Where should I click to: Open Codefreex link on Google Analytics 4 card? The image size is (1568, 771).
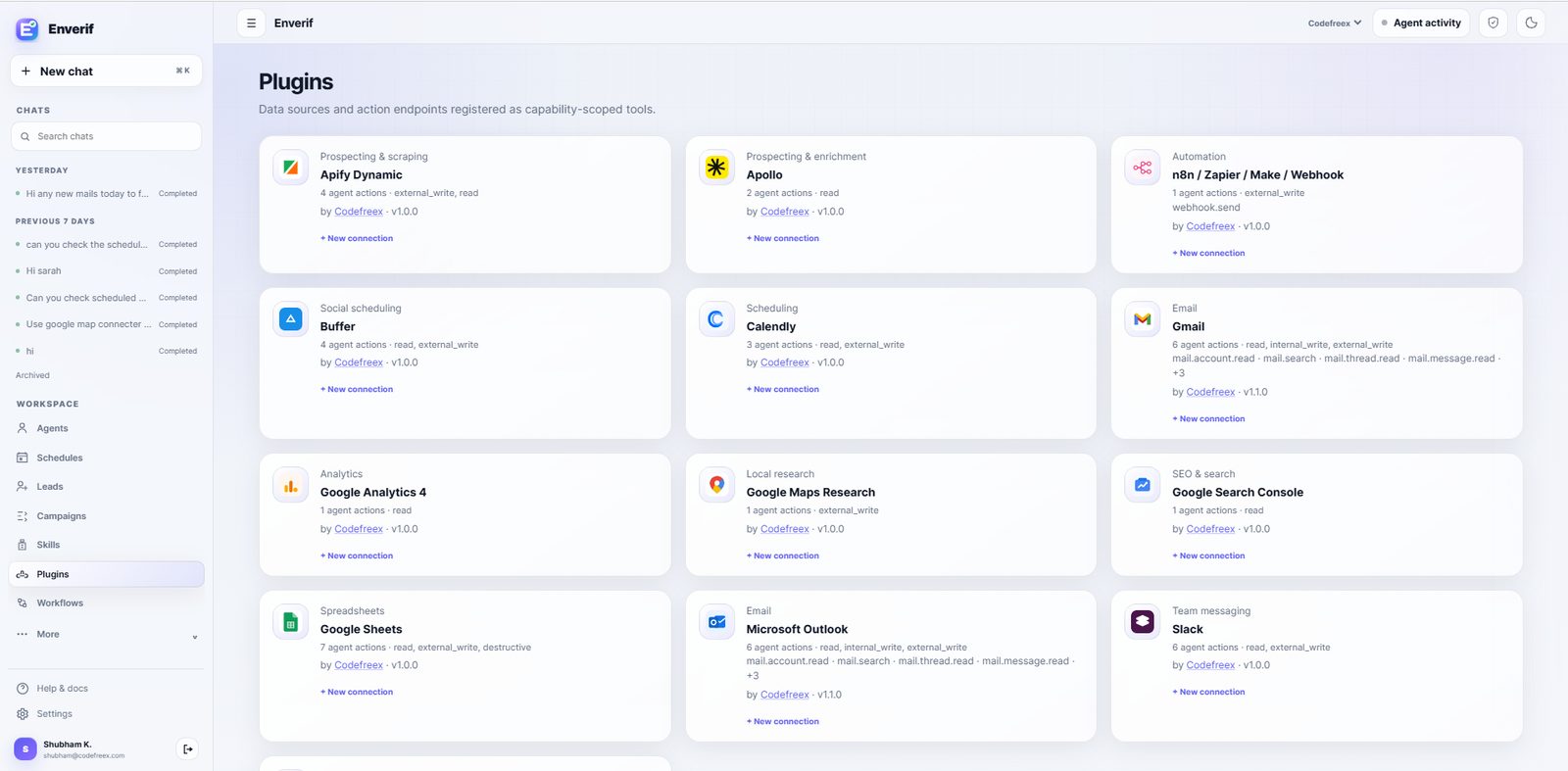click(359, 529)
